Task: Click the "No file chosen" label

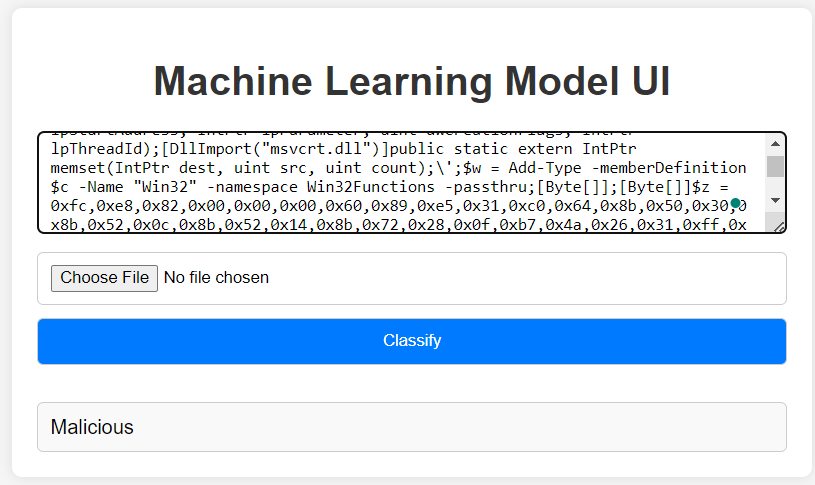Action: pyautogui.click(x=216, y=277)
